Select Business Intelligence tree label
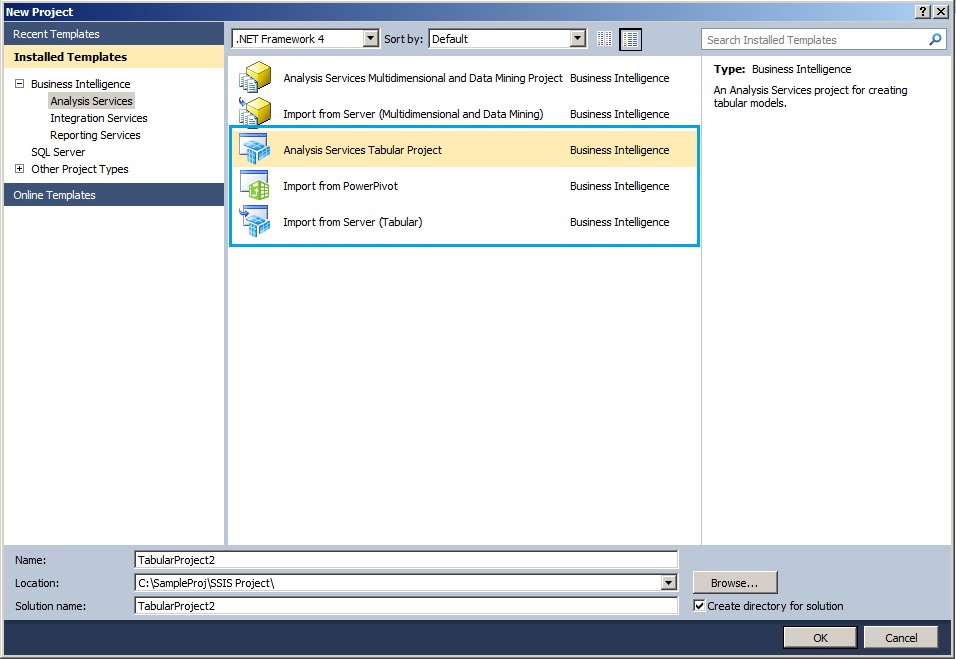956x659 pixels. [x=80, y=84]
